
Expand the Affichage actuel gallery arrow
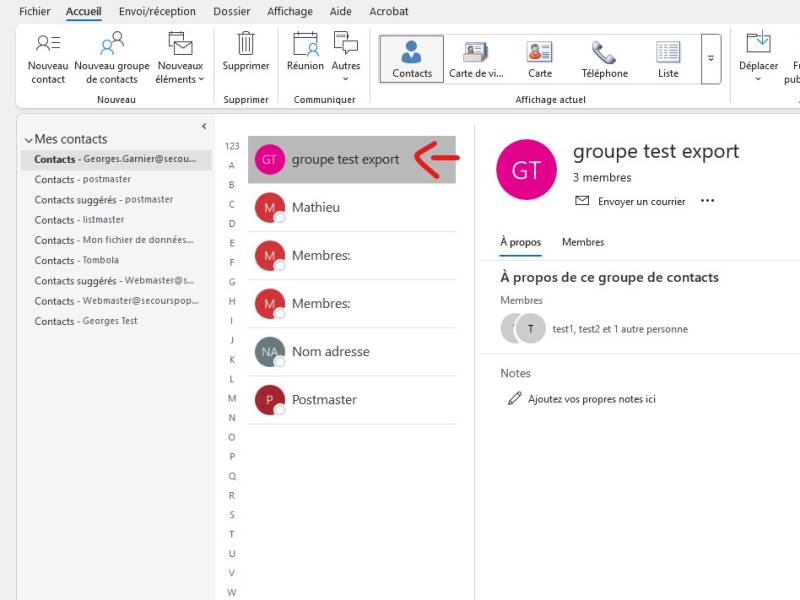[711, 59]
